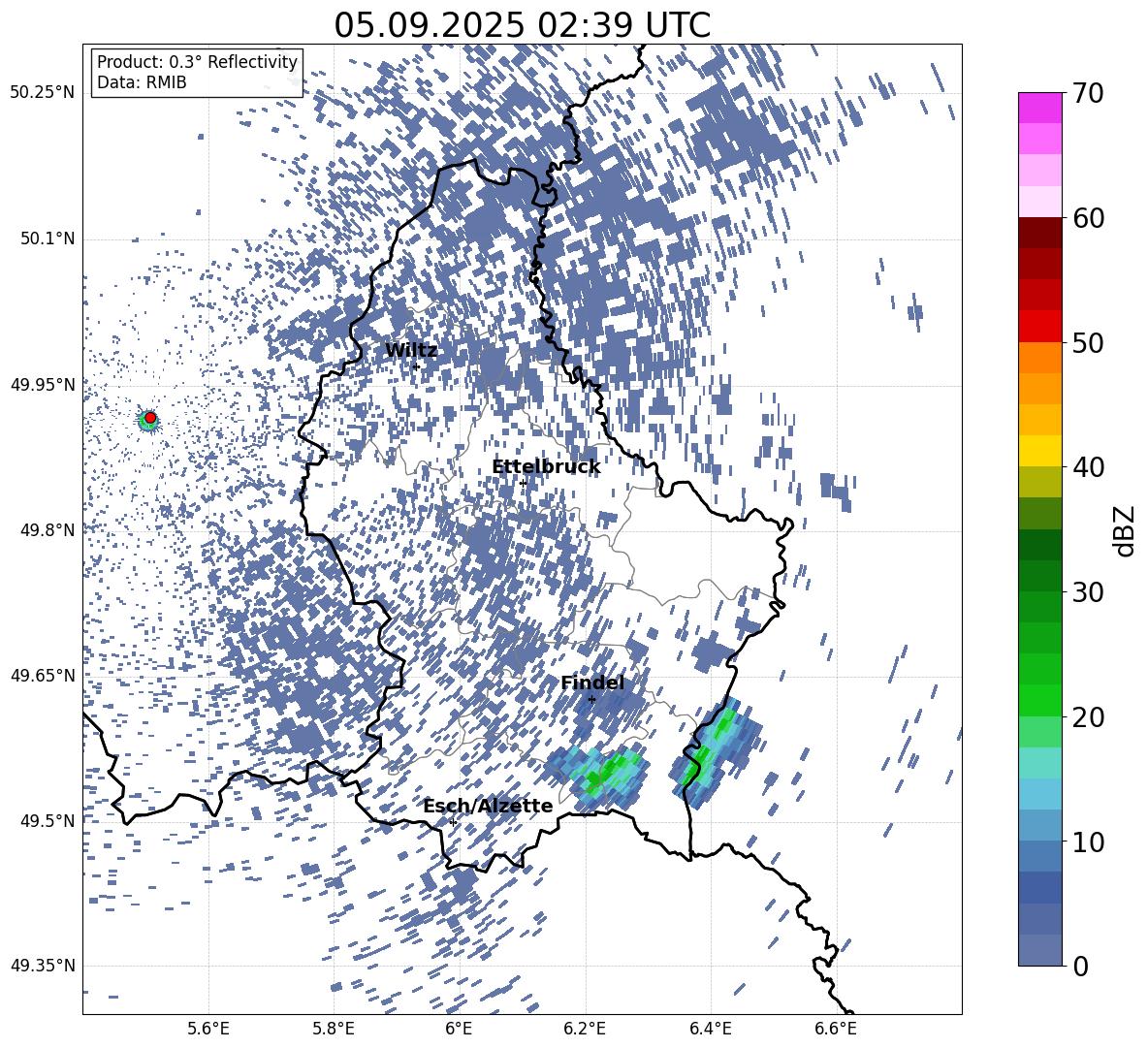Click the red radar site marker
The image size is (1148, 1048).
click(x=150, y=418)
